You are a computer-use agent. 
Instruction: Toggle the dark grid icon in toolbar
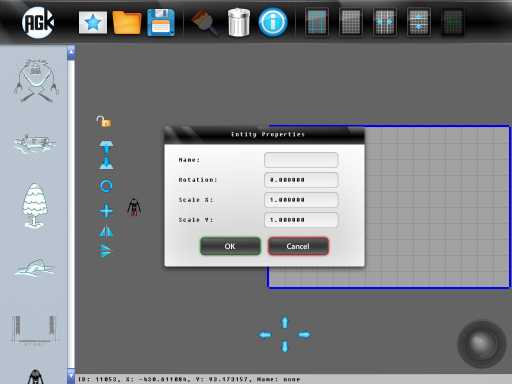pos(453,22)
